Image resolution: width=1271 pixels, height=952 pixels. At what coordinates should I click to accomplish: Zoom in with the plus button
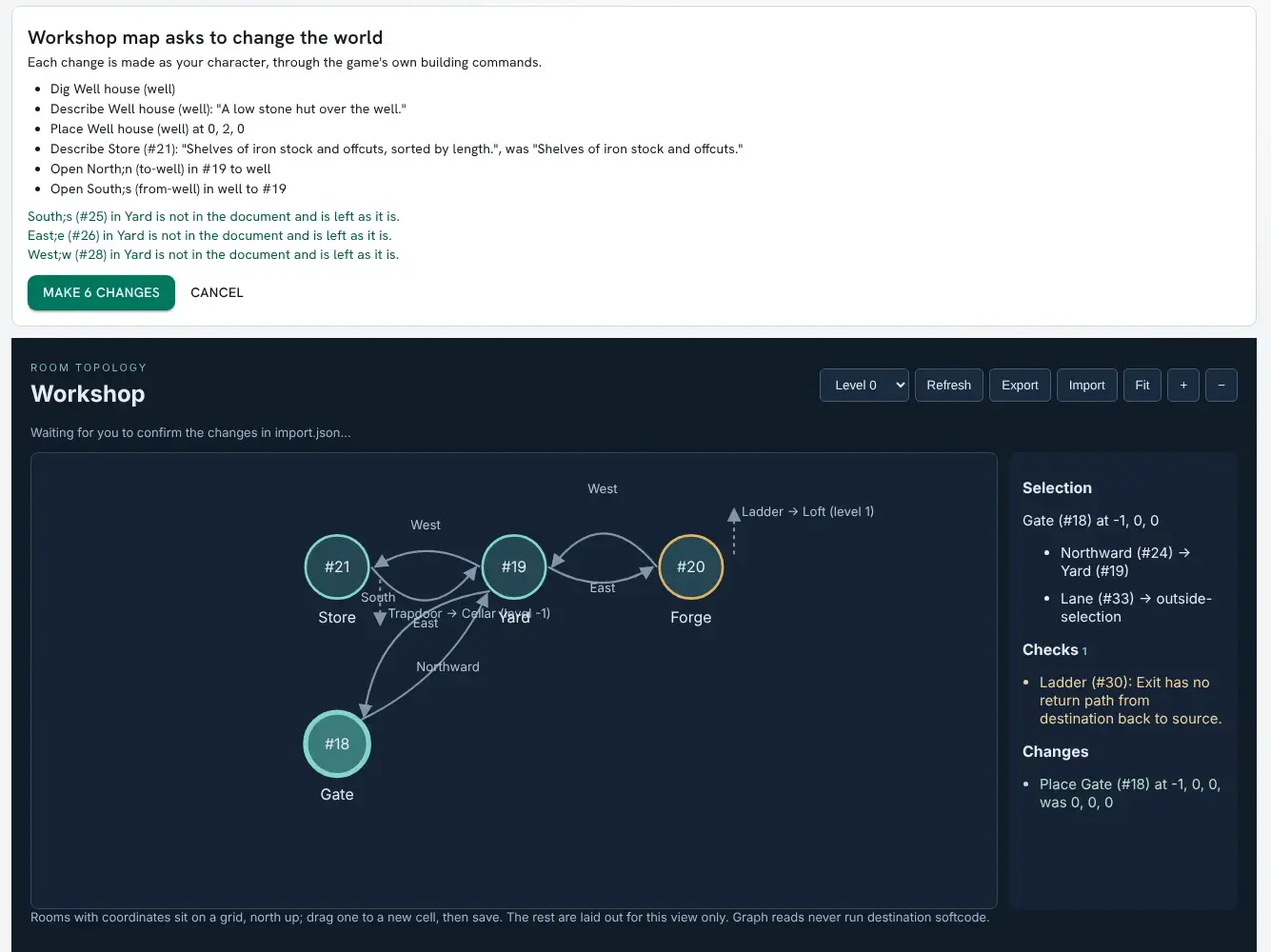[x=1183, y=385]
